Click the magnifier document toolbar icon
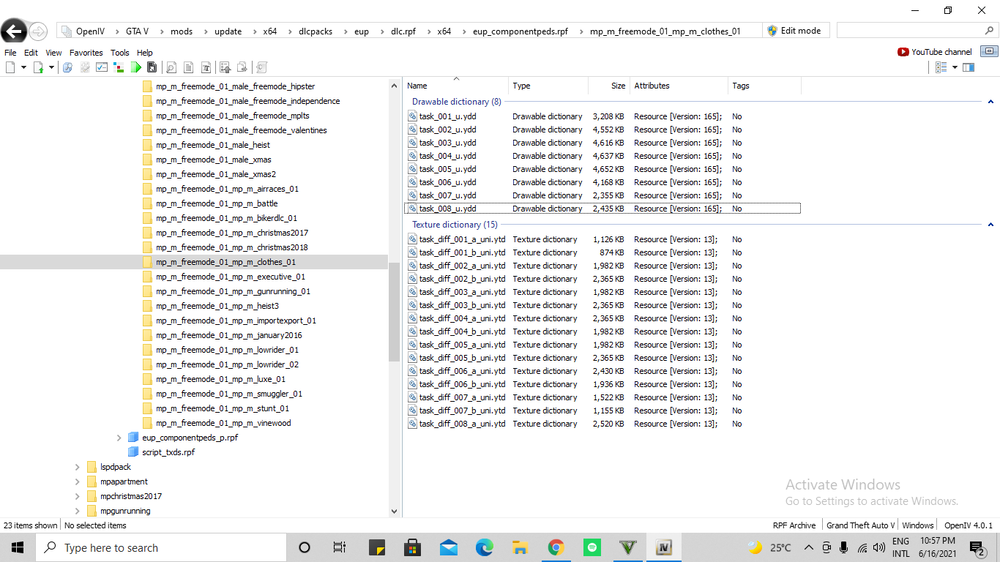The height and width of the screenshot is (562, 1000). (171, 68)
